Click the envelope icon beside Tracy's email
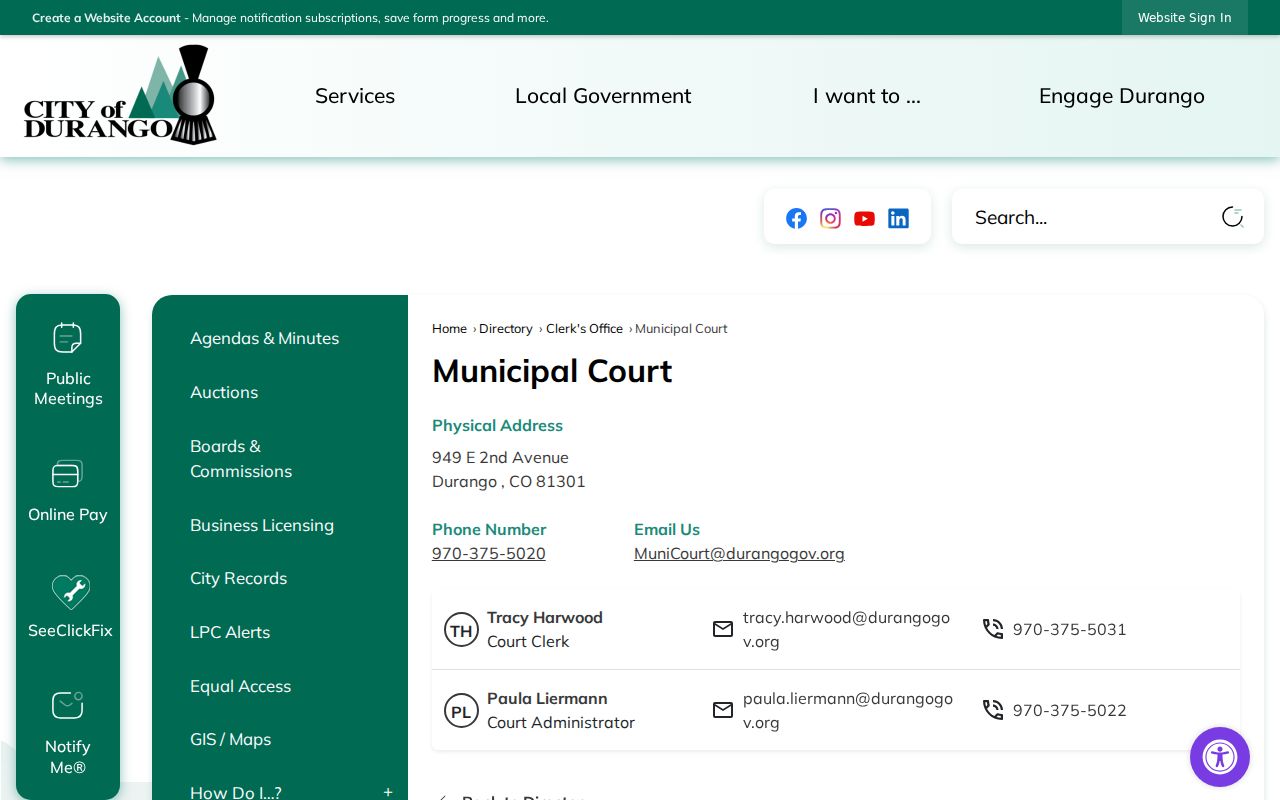 coord(723,629)
